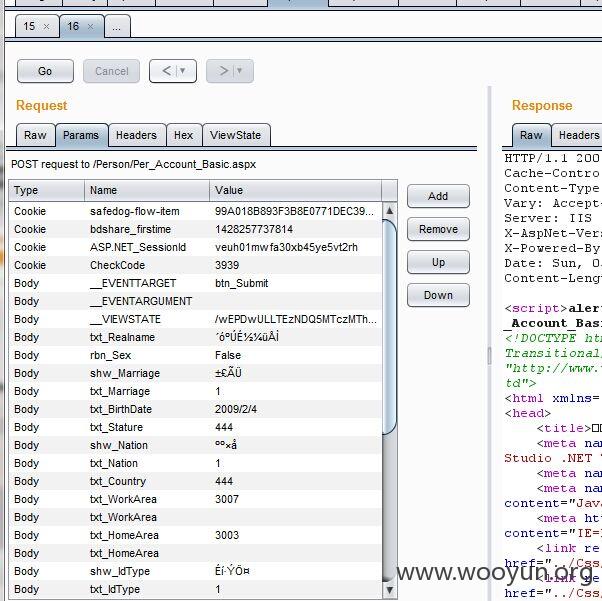Viewport: 602px width, 601px height.
Task: Click the 1428257737814 cookie value
Action: (254, 229)
